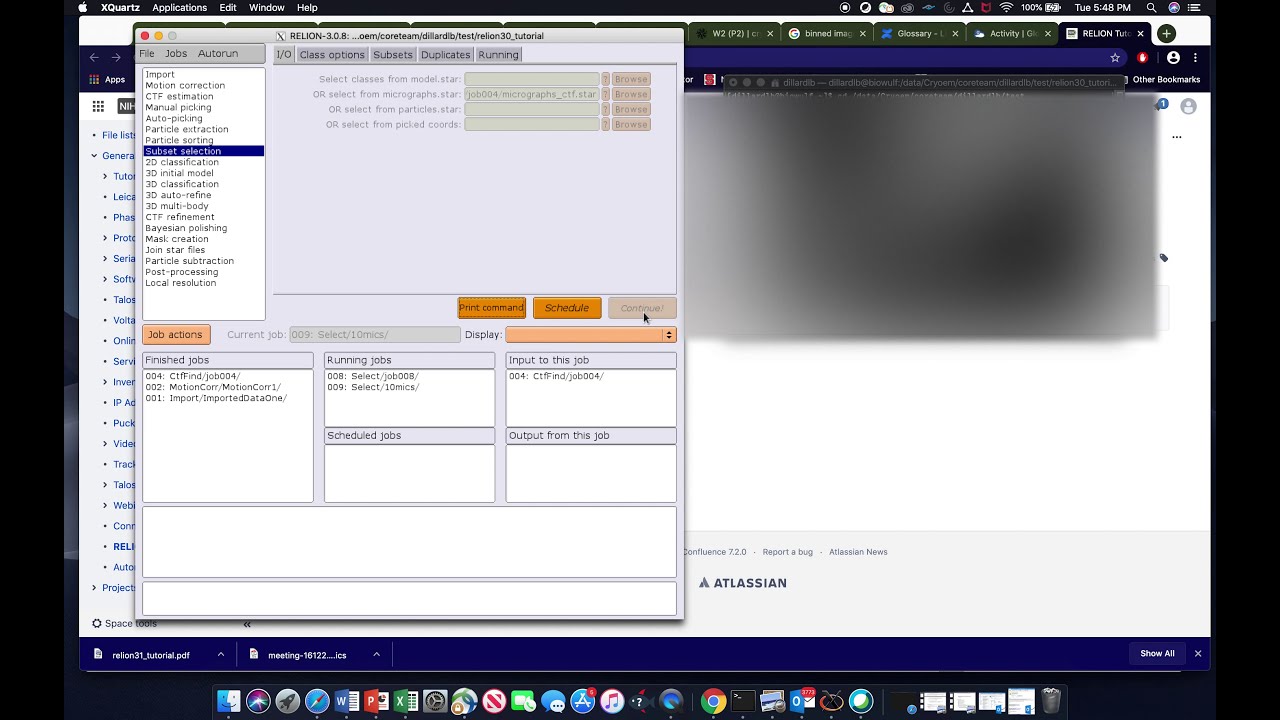Open the Window menu in menu bar
The image size is (1280, 720).
pos(267,7)
